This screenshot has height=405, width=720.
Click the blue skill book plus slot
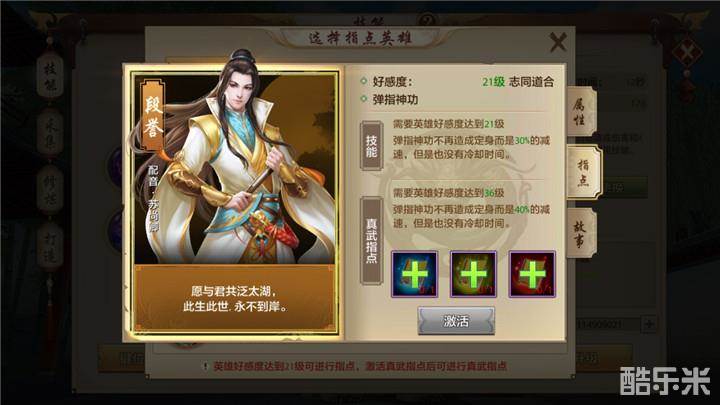414,274
